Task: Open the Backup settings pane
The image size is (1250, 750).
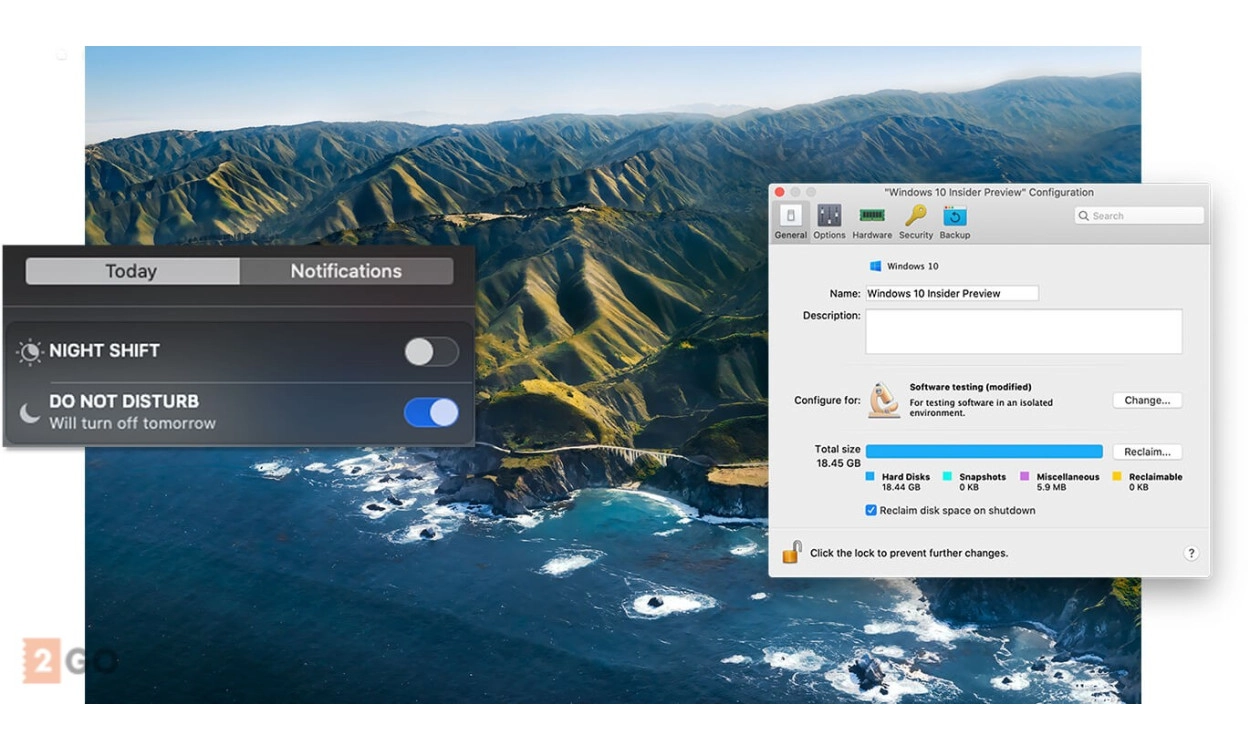Action: coord(954,221)
